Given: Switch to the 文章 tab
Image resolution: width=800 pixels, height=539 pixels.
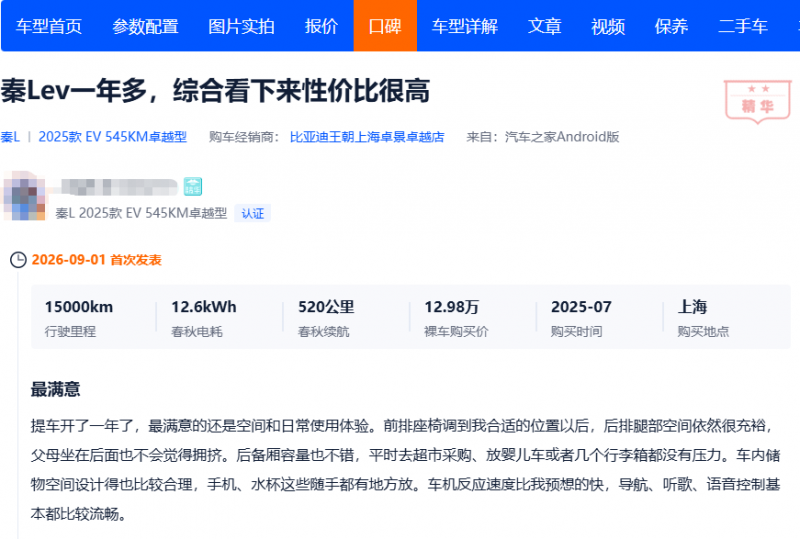Looking at the screenshot, I should pos(544,26).
